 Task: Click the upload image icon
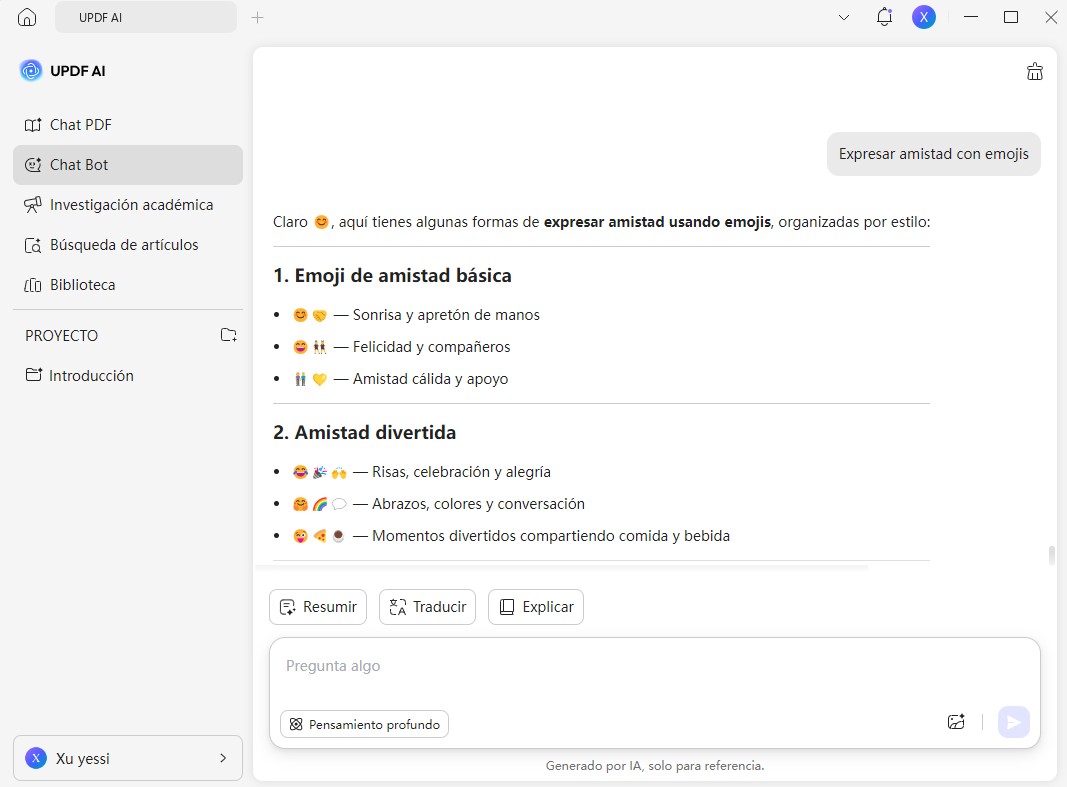[956, 722]
